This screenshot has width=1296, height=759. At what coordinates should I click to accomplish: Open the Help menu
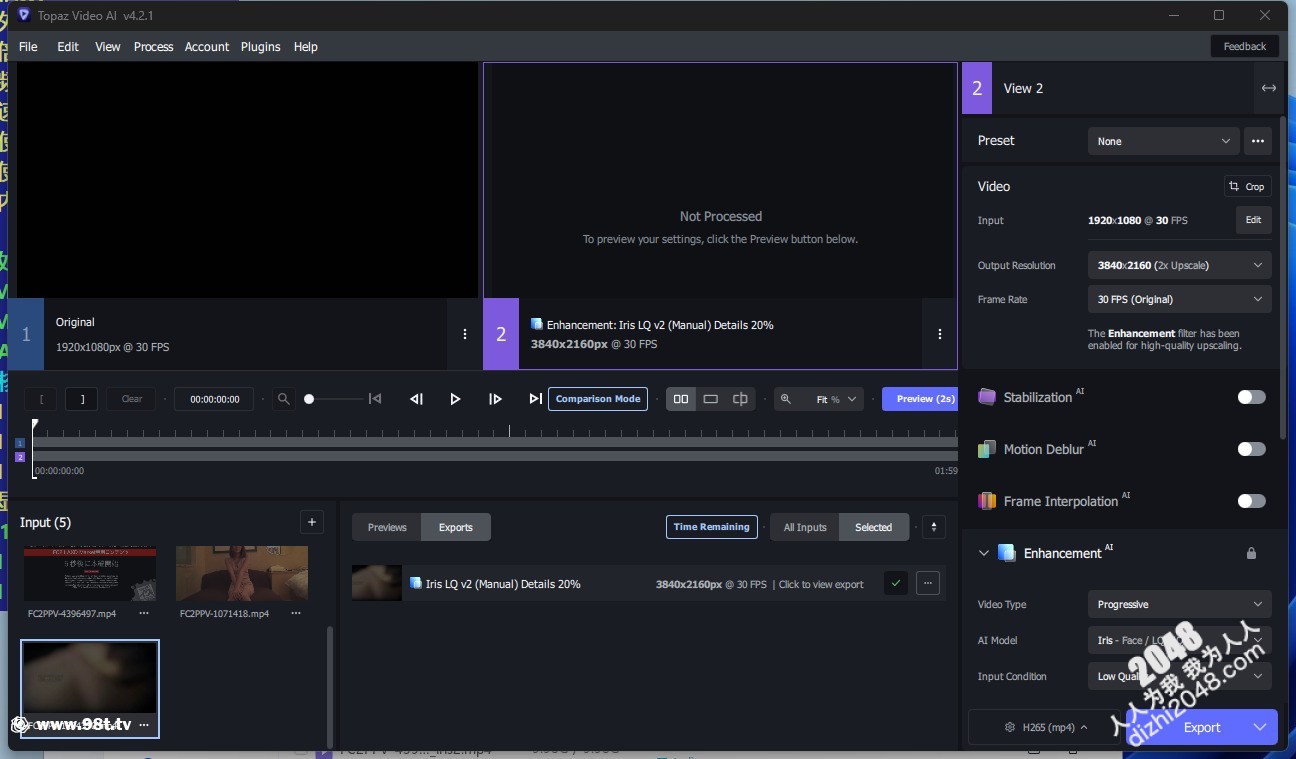(306, 46)
